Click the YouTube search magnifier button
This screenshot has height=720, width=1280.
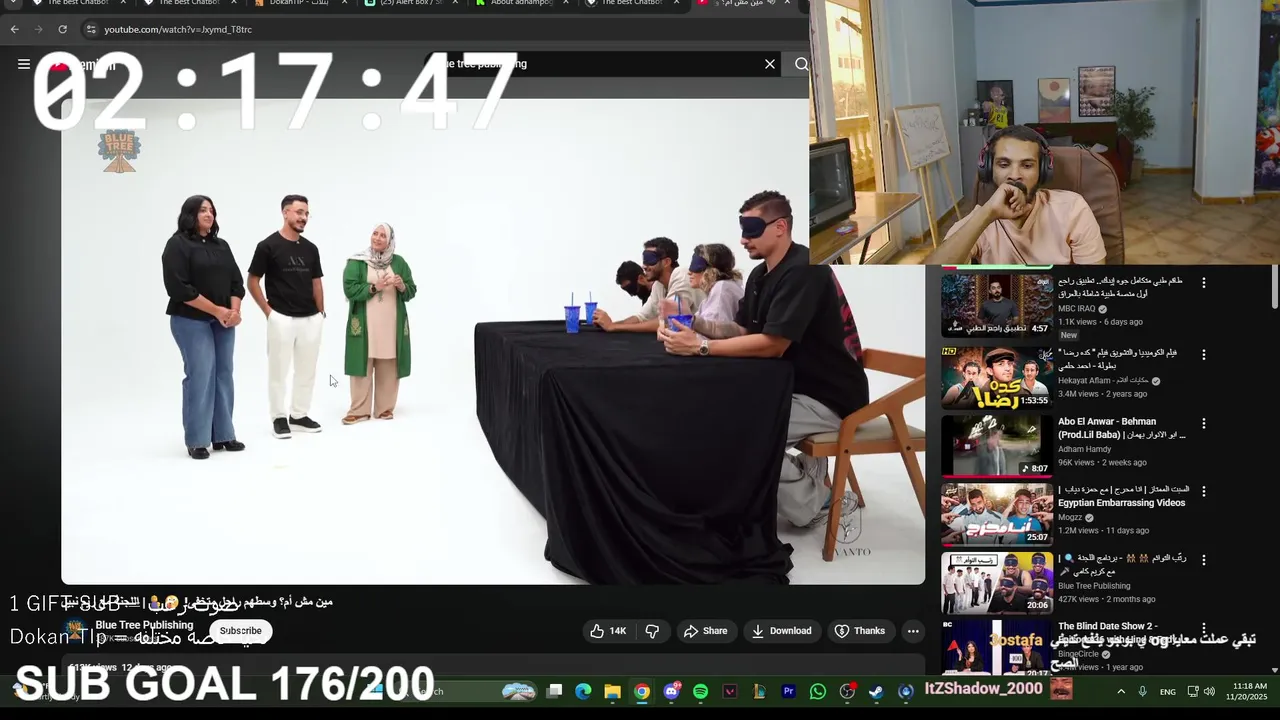(x=801, y=64)
